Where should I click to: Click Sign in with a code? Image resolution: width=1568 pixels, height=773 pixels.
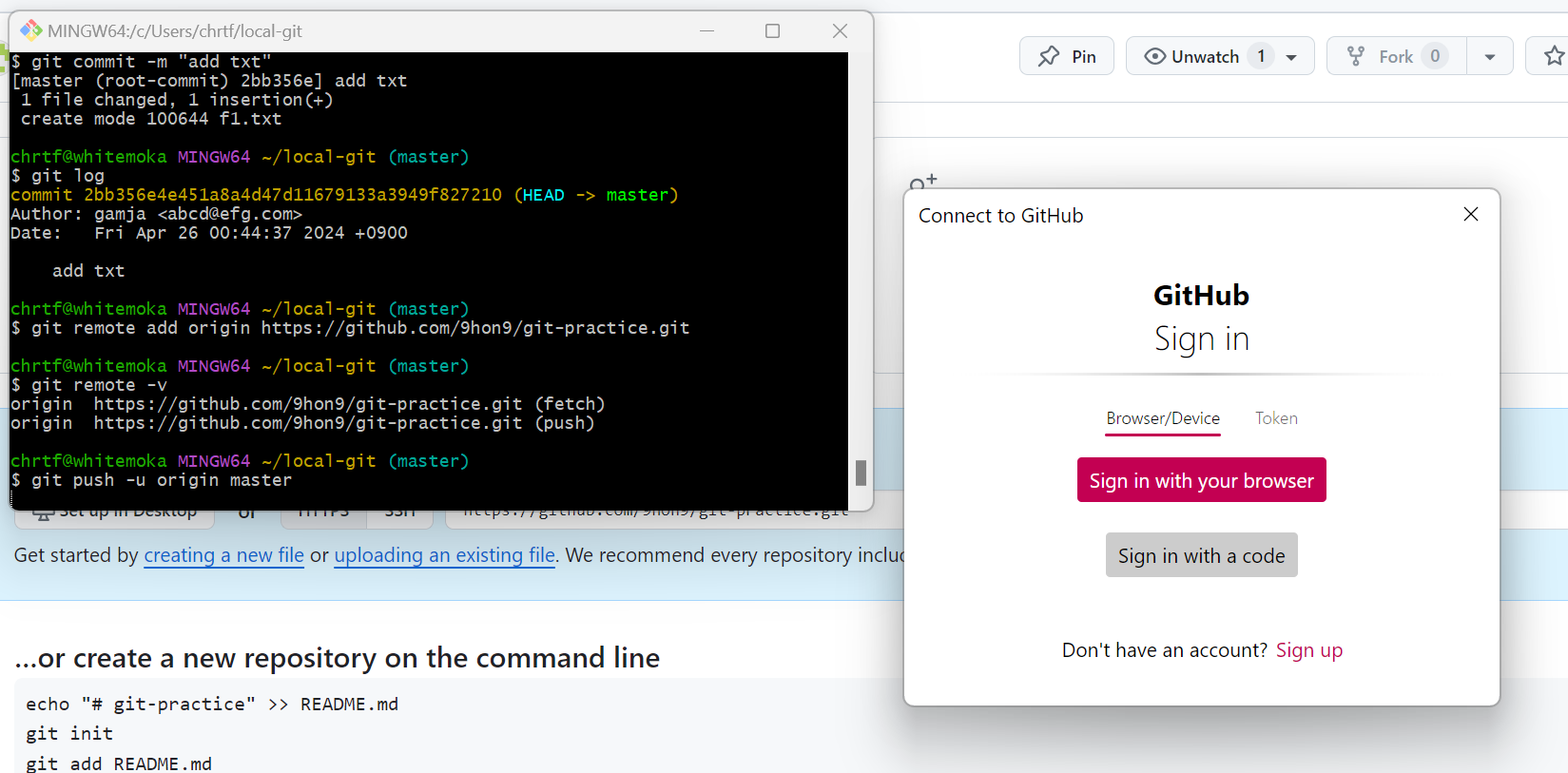pos(1201,555)
